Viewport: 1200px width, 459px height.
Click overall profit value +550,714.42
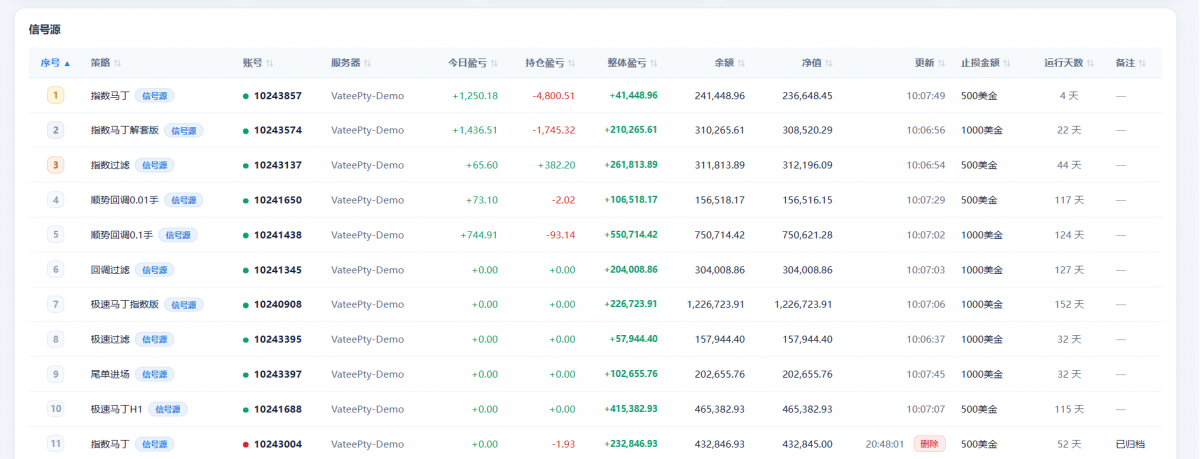click(631, 235)
